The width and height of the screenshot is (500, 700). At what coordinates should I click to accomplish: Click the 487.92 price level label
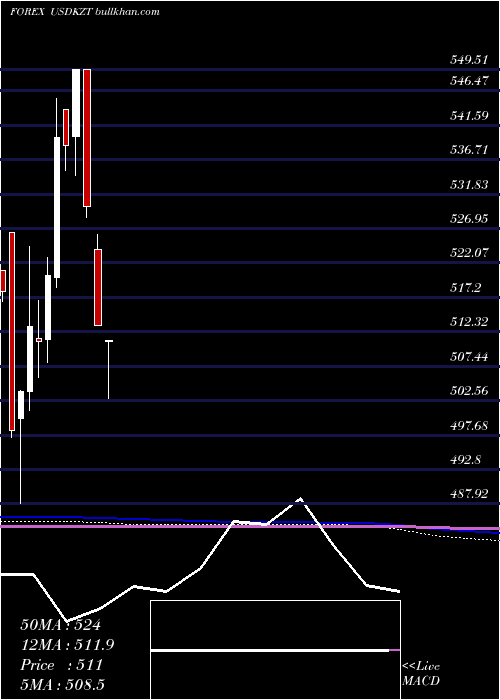469,494
